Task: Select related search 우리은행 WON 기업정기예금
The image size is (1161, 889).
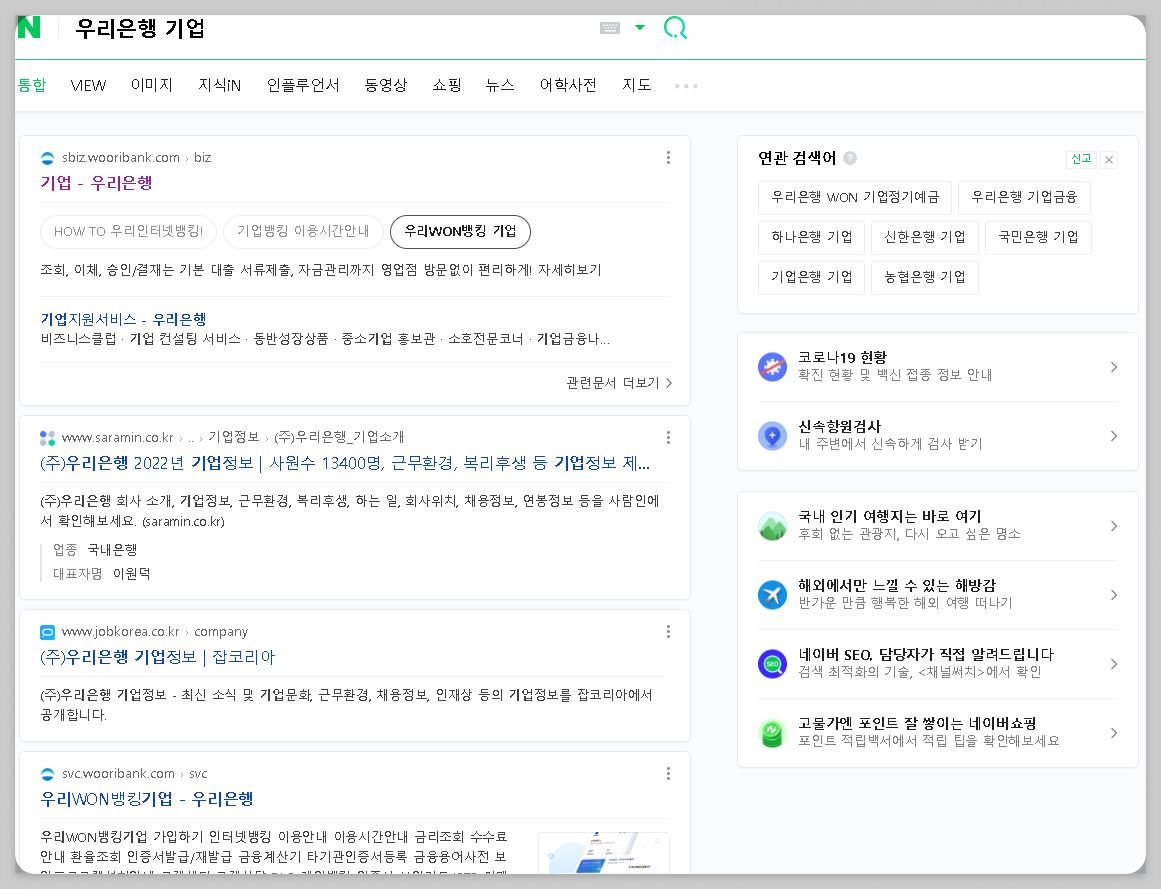Action: coord(854,197)
